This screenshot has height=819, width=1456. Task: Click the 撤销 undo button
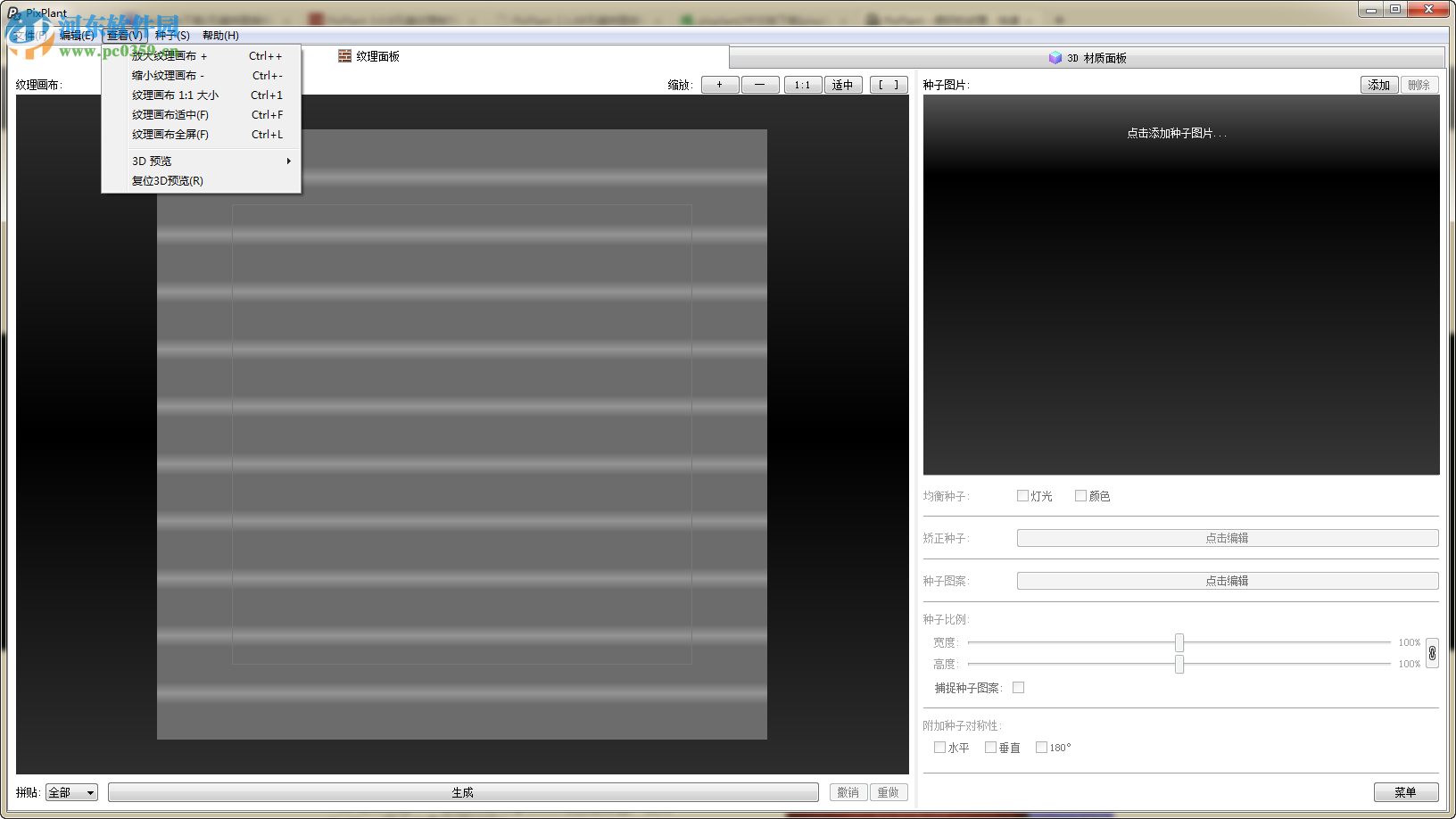pyautogui.click(x=848, y=792)
